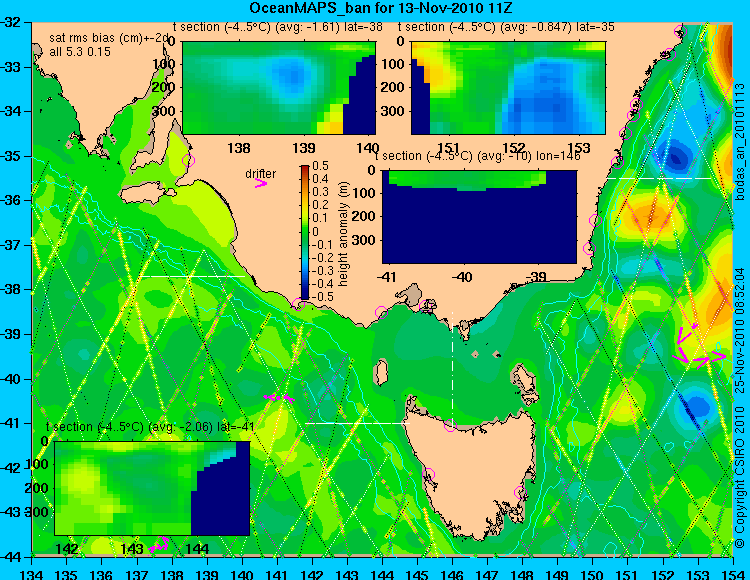Click the 'height anomaly (m)' label
The height and width of the screenshot is (580, 750).
pyautogui.click(x=342, y=234)
